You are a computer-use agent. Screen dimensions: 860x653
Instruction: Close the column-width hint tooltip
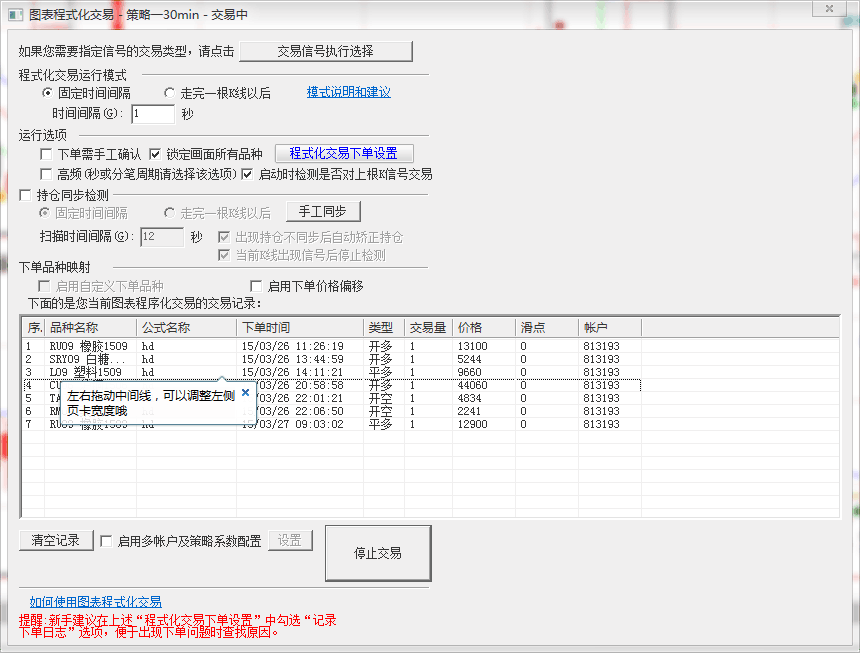pos(245,393)
